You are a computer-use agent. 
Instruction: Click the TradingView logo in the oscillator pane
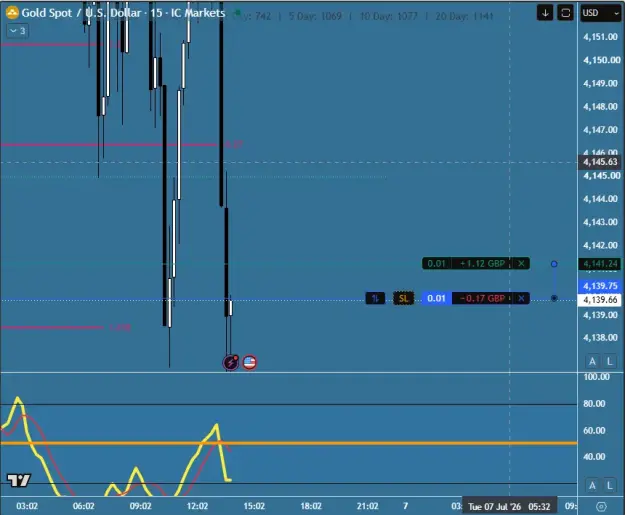(18, 480)
